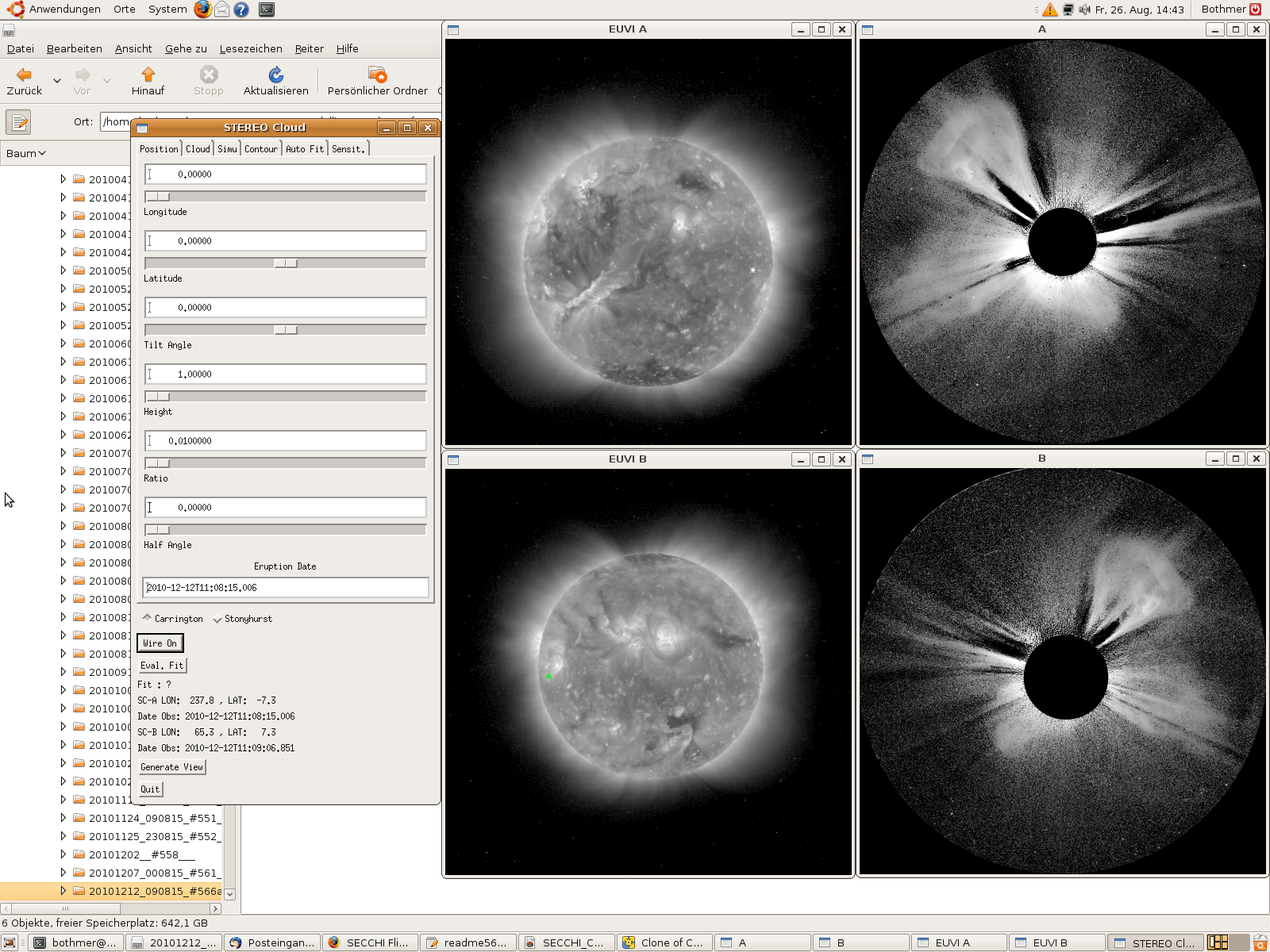Image resolution: width=1270 pixels, height=952 pixels.
Task: Open EUVI A window menu icon
Action: [453, 29]
